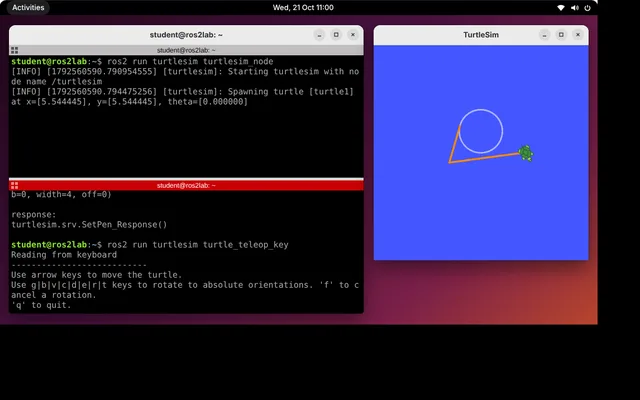Click 'turtlesim.srv.SetPen_Response()' text
Screen dimensions: 640x400
point(89,224)
